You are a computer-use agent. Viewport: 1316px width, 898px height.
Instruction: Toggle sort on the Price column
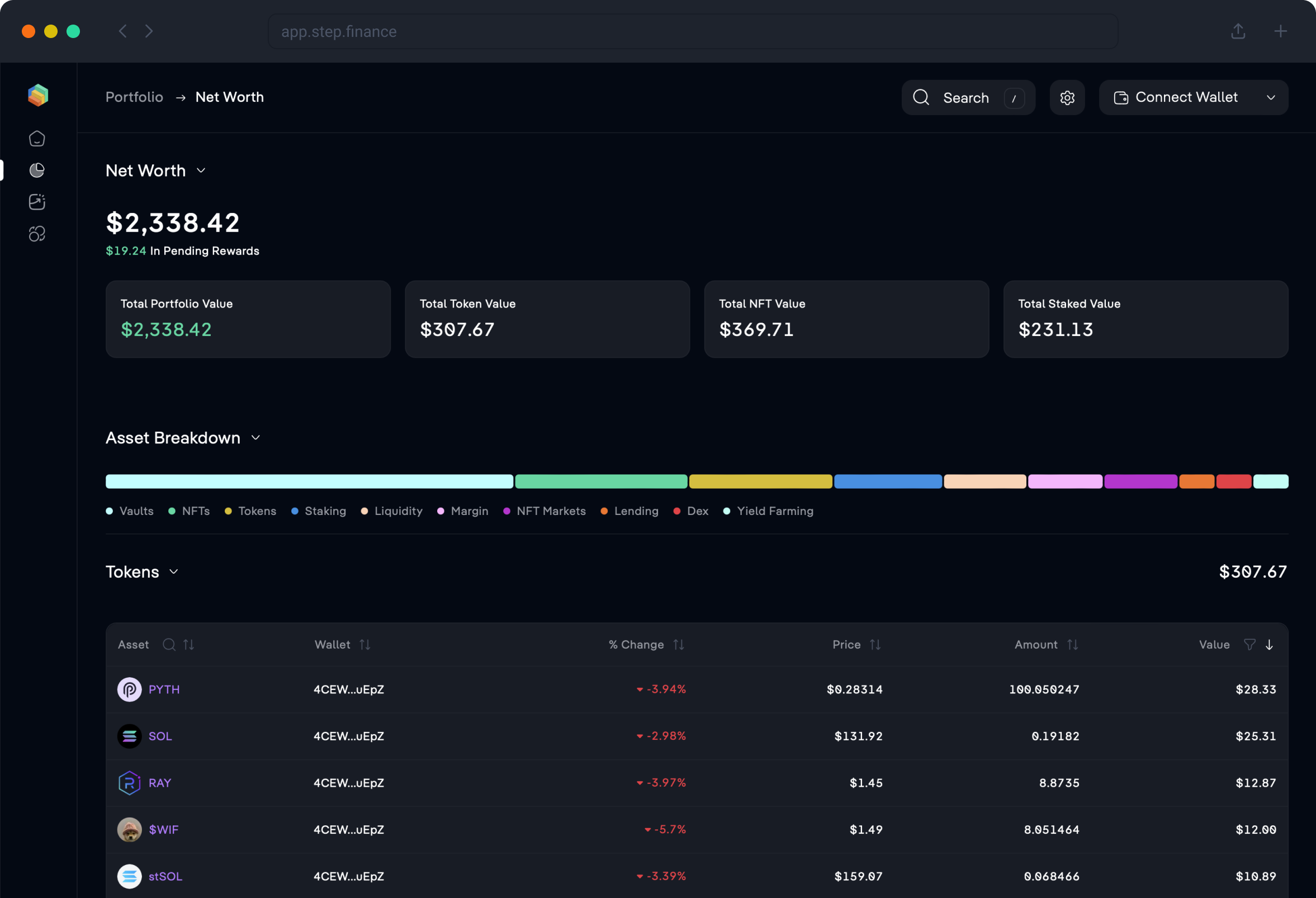pyautogui.click(x=875, y=644)
